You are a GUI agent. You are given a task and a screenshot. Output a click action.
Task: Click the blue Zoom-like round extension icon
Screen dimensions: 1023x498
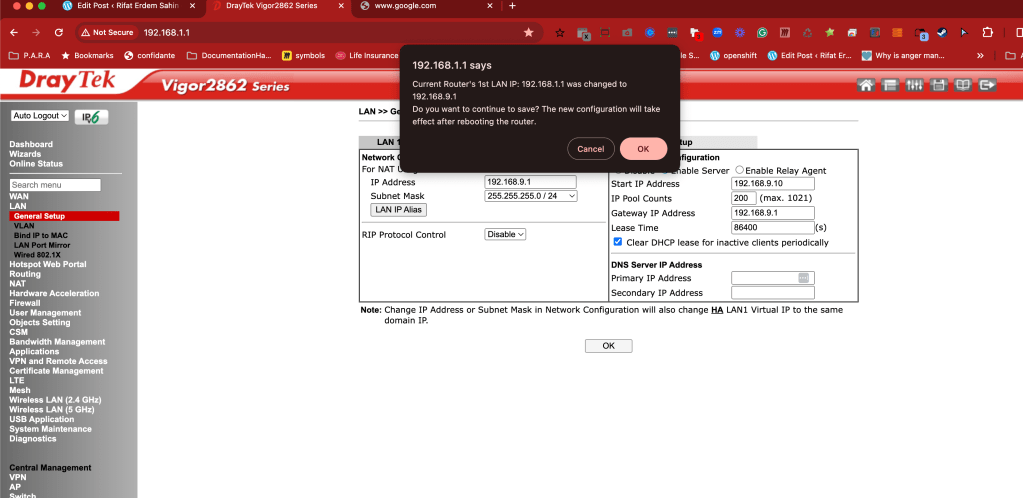717,33
